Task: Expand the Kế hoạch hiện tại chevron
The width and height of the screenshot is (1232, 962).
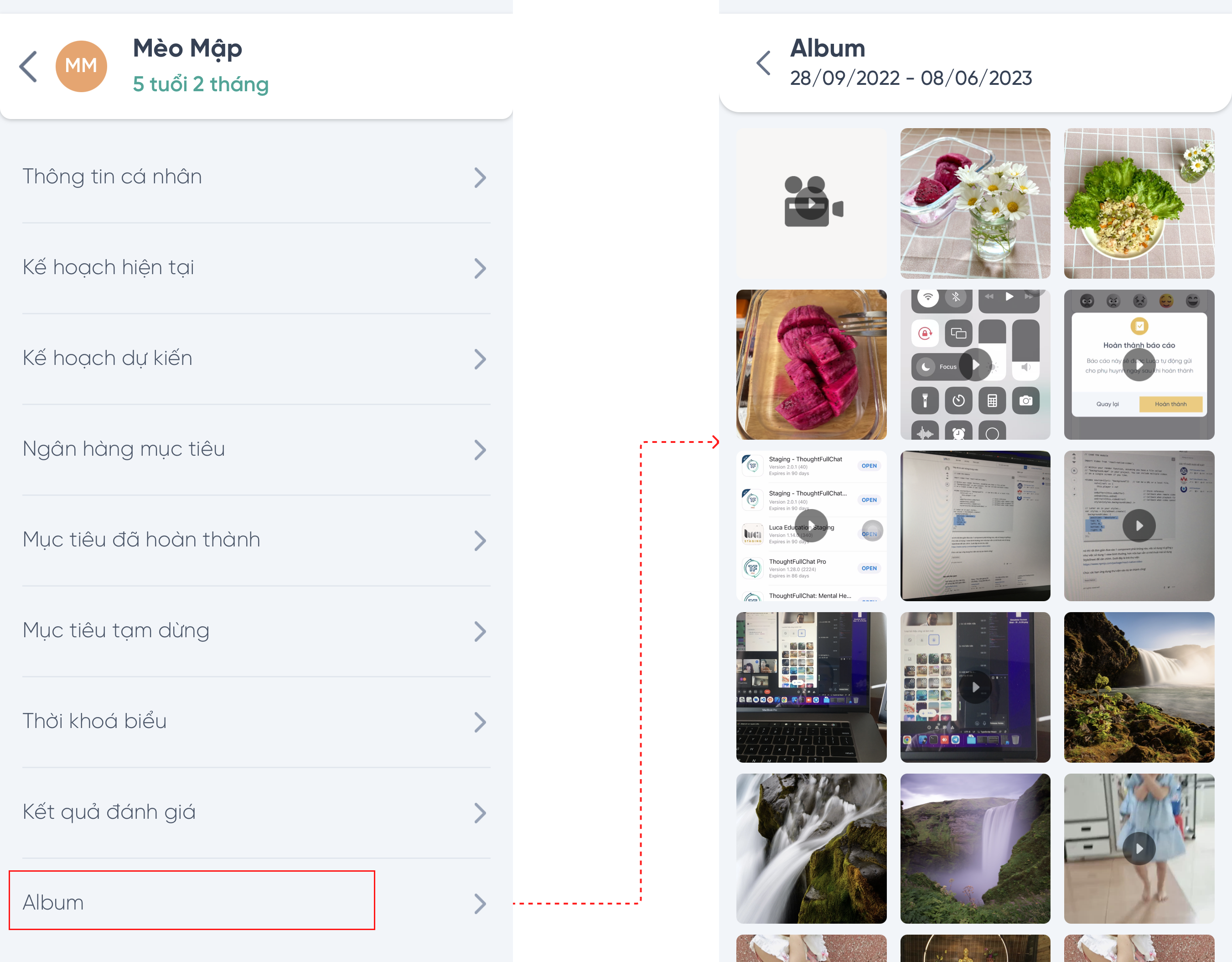Action: tap(480, 268)
